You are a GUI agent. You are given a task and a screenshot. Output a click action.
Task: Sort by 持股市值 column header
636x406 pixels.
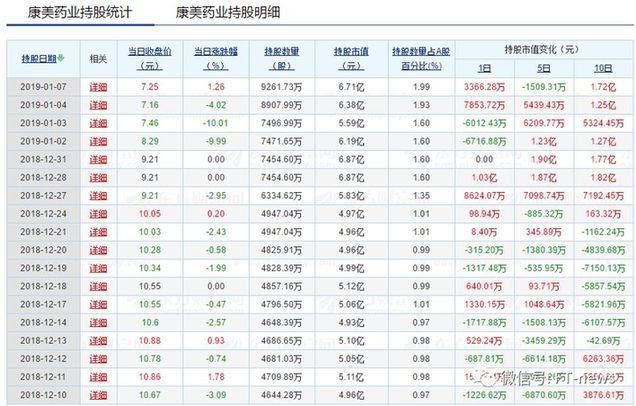pyautogui.click(x=351, y=58)
